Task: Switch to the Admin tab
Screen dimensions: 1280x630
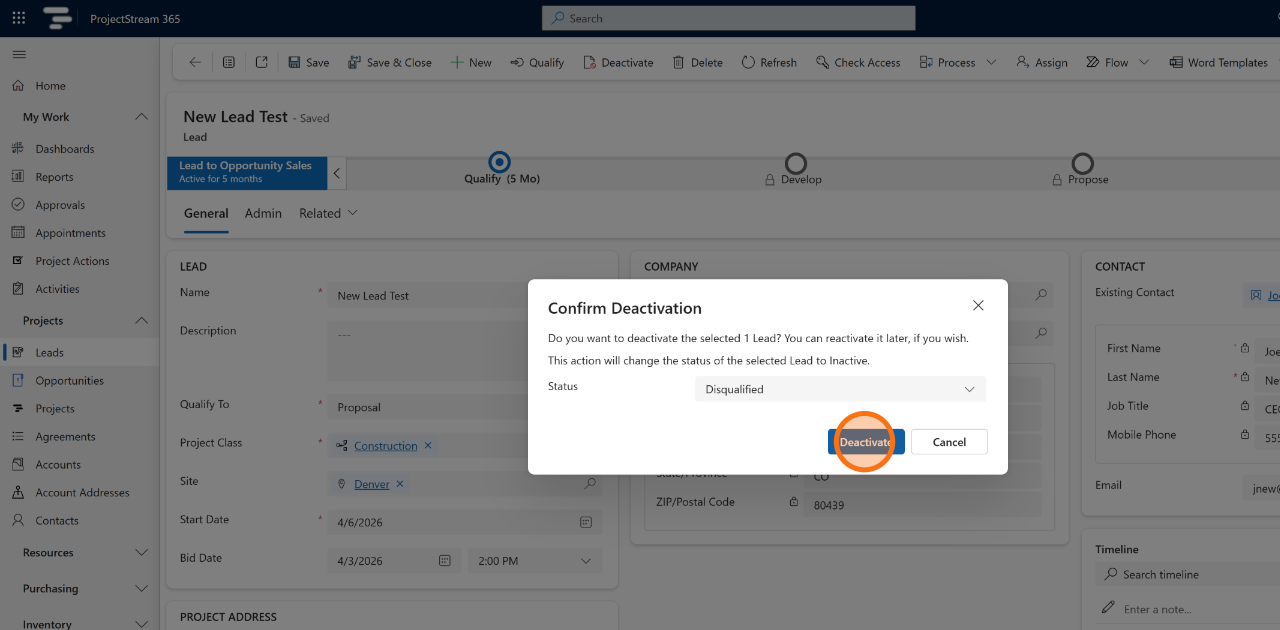Action: pyautogui.click(x=263, y=213)
